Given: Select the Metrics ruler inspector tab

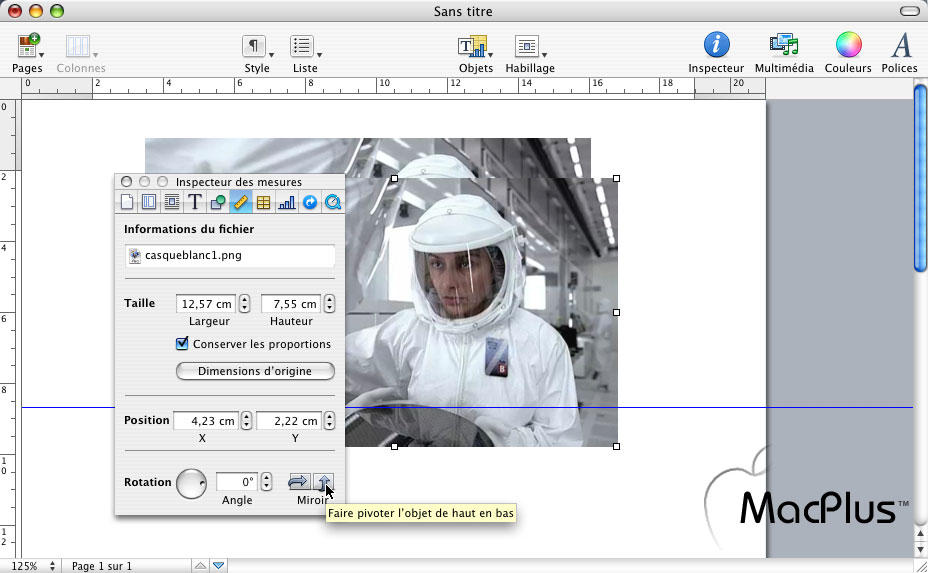Looking at the screenshot, I should click(x=241, y=202).
